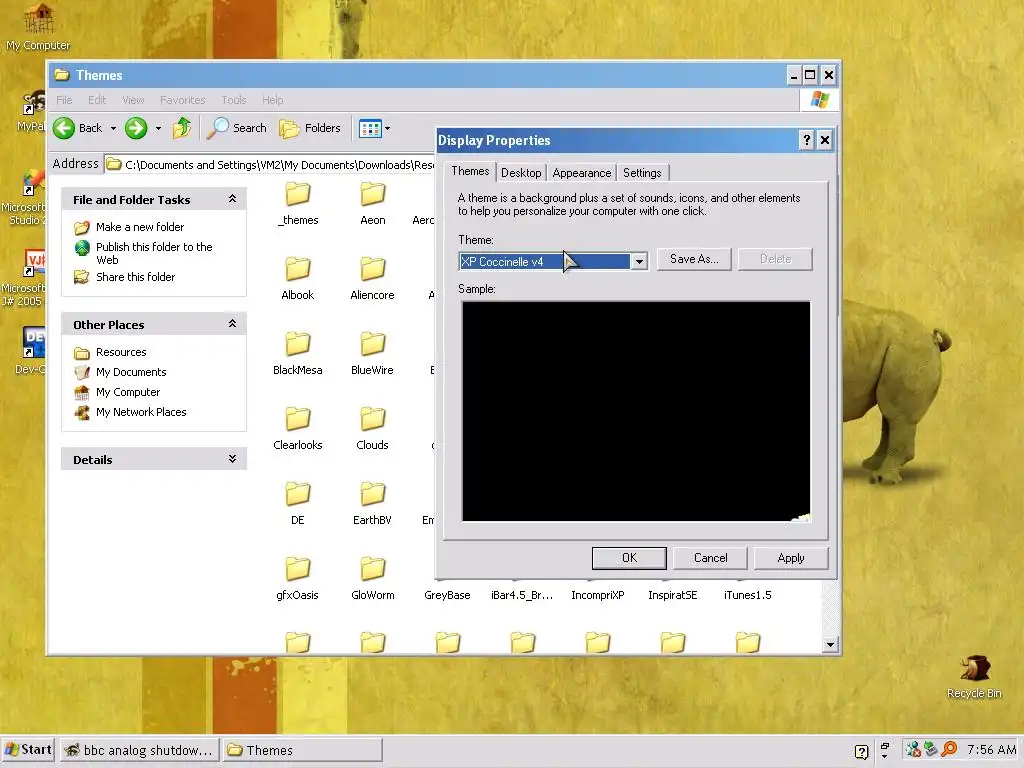1024x768 pixels.
Task: Click Make a new folder link
Action: 140,227
